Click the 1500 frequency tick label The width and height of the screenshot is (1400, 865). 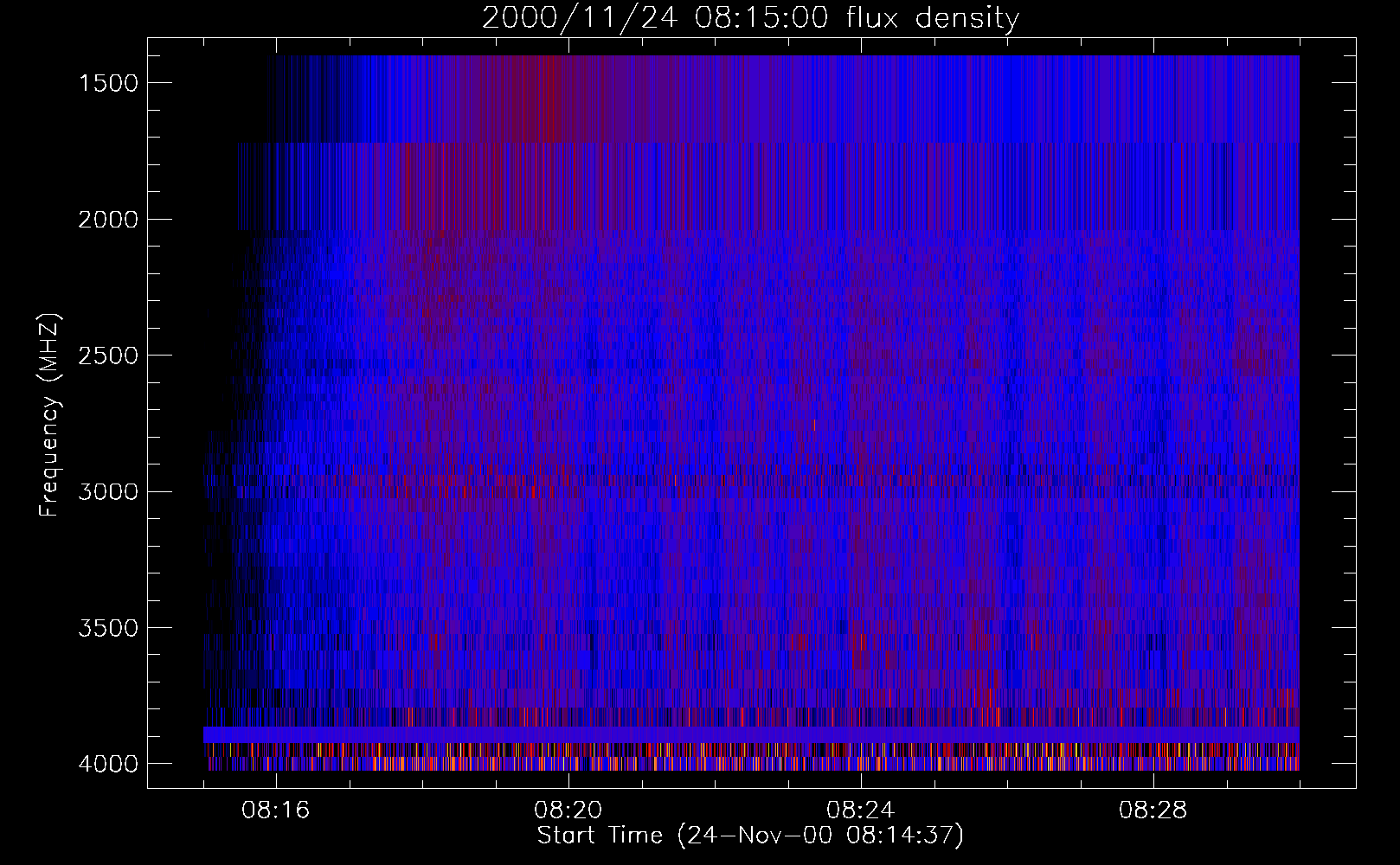tap(108, 83)
